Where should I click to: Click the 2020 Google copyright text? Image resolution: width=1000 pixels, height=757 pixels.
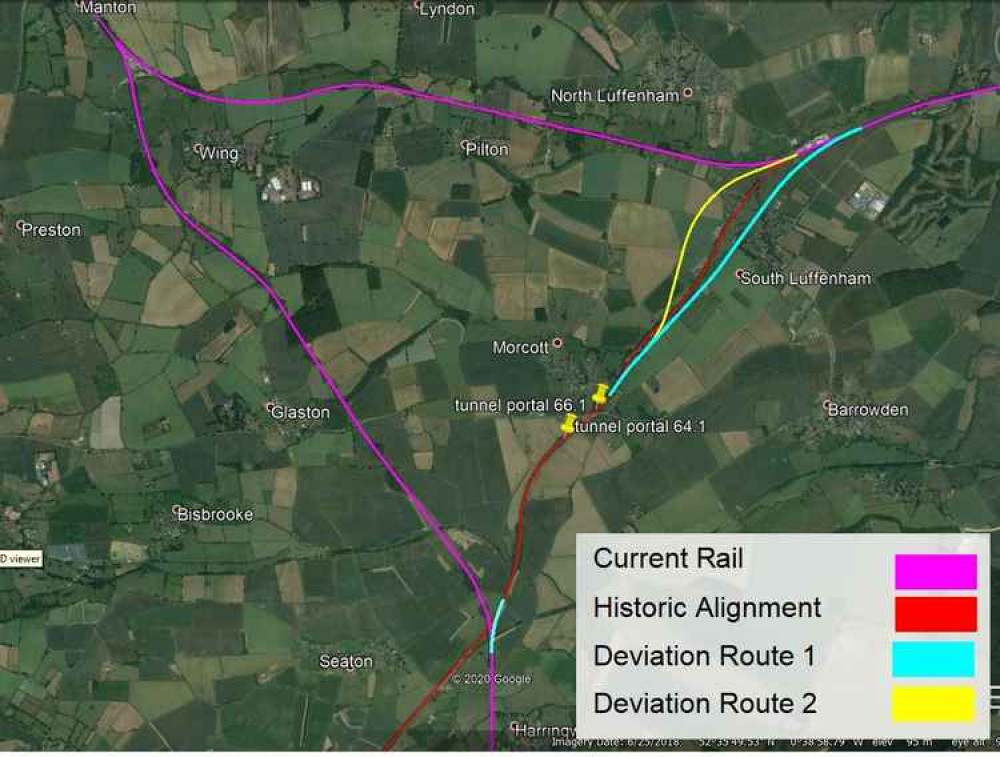pyautogui.click(x=491, y=679)
